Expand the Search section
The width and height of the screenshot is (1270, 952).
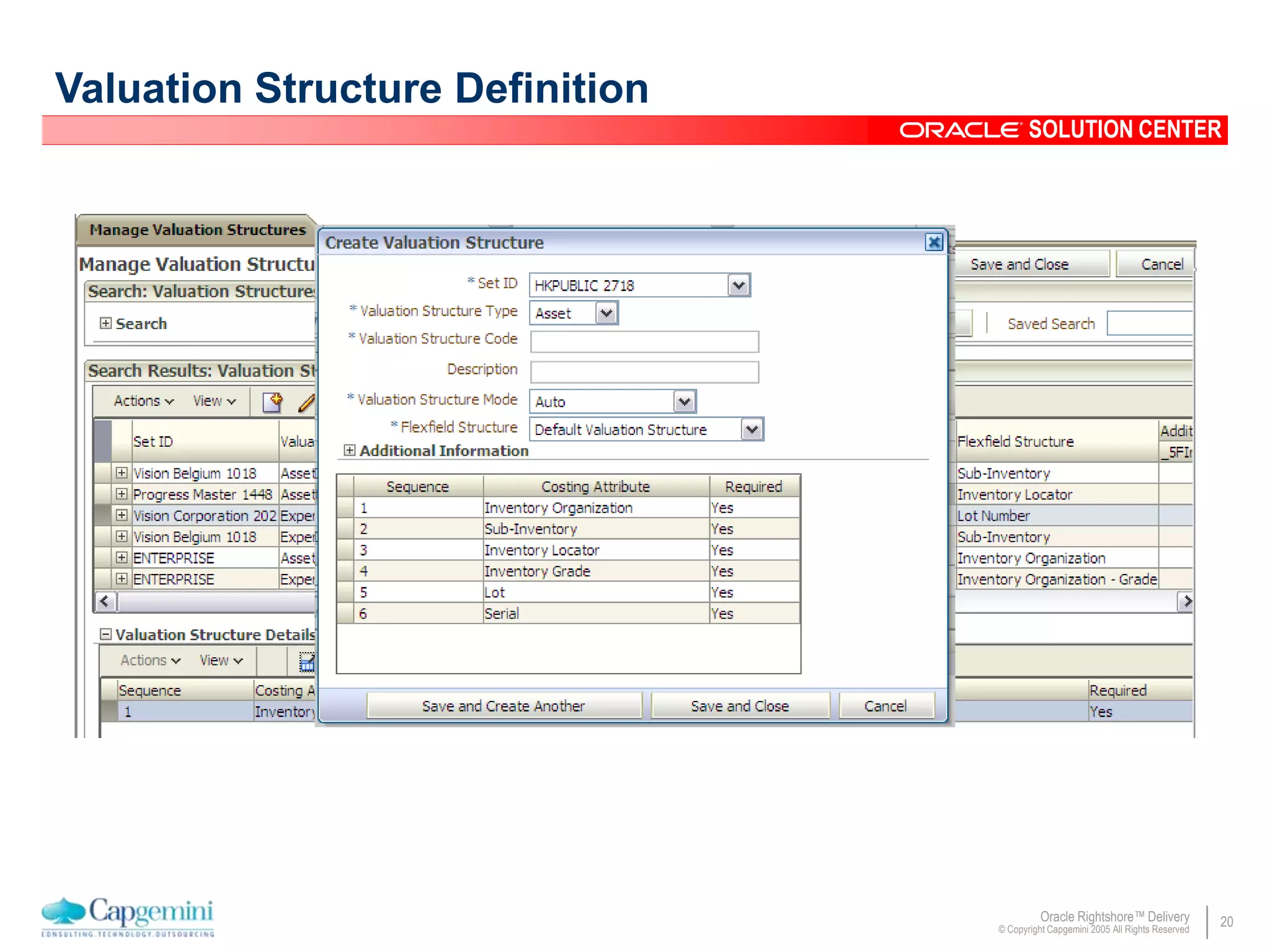[x=106, y=323]
